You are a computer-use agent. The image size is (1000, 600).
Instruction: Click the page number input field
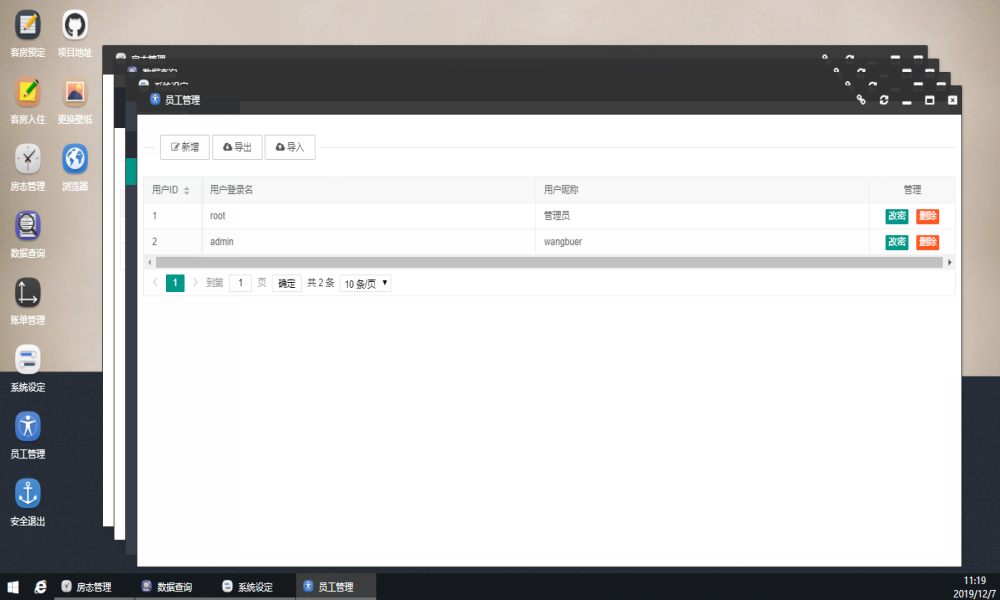click(240, 283)
